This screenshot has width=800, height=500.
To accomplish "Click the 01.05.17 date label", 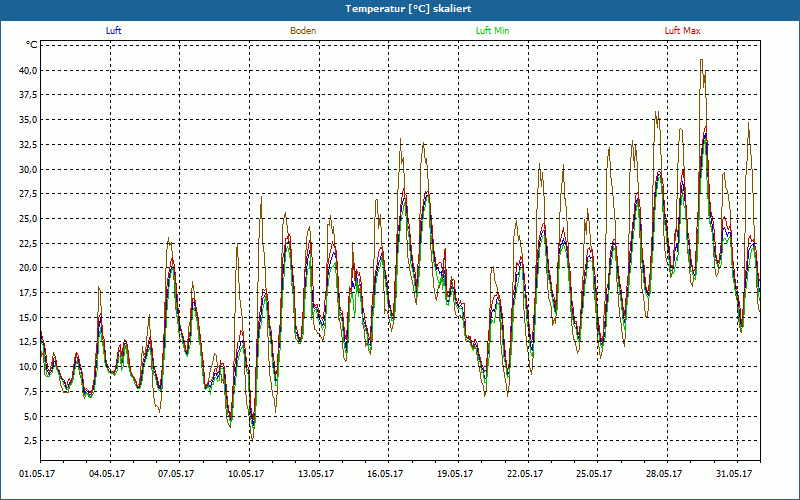I will 38,474.
